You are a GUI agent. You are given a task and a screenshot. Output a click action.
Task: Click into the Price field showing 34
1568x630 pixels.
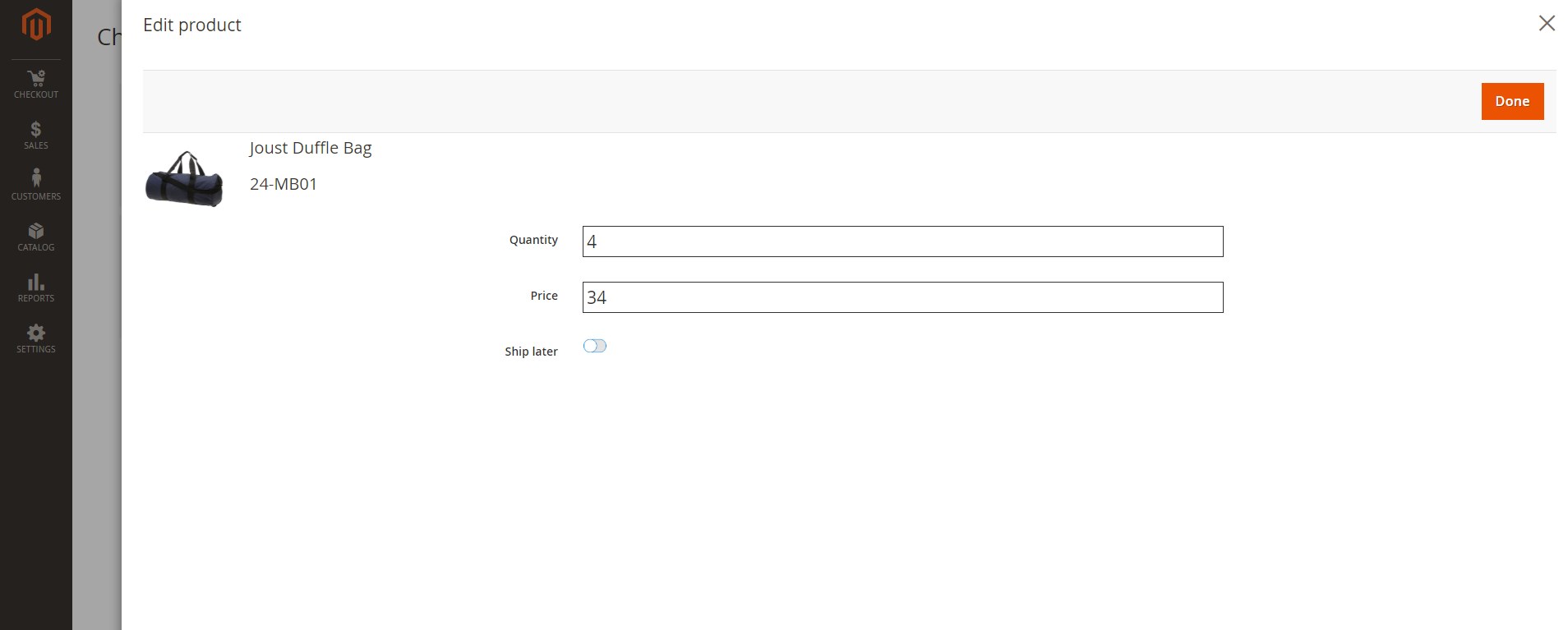point(902,297)
